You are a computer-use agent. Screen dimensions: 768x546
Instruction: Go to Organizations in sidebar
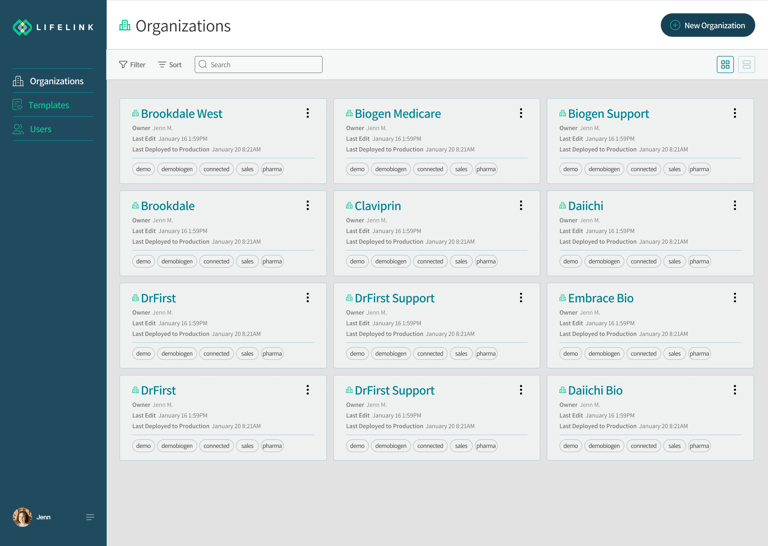pyautogui.click(x=53, y=81)
